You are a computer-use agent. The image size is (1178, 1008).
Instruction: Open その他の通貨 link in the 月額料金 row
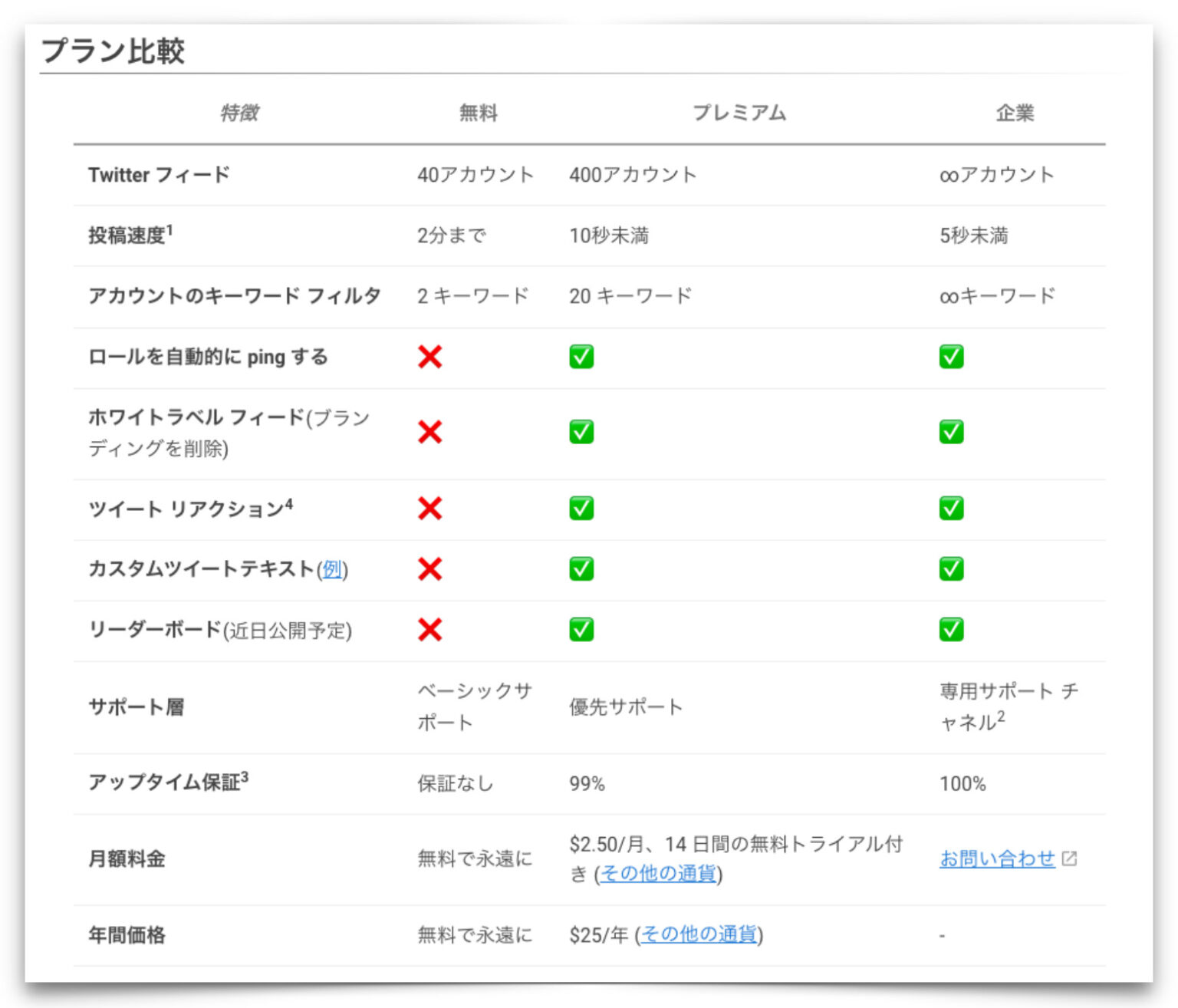pos(660,874)
